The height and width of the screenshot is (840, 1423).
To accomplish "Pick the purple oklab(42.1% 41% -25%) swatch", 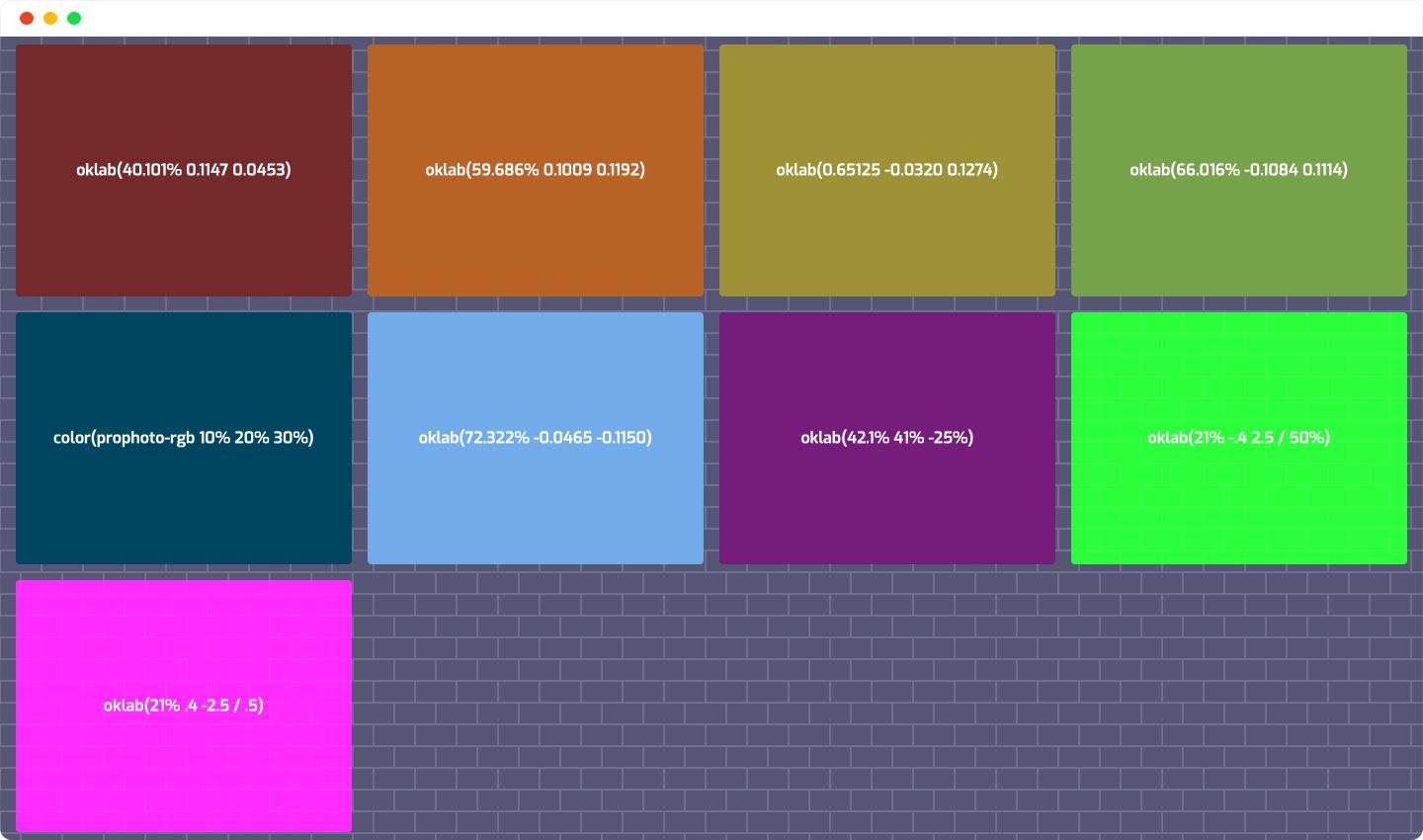I will coord(887,438).
